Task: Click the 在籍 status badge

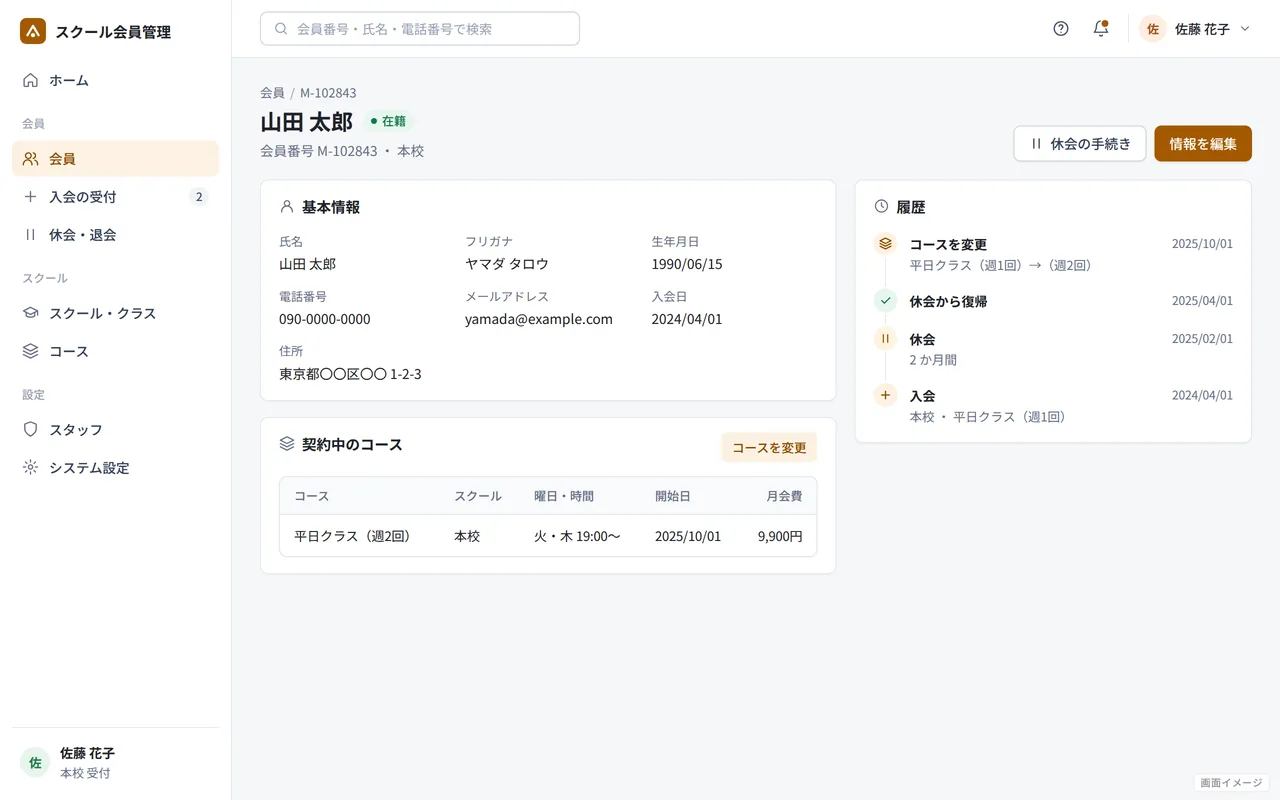Action: click(388, 121)
